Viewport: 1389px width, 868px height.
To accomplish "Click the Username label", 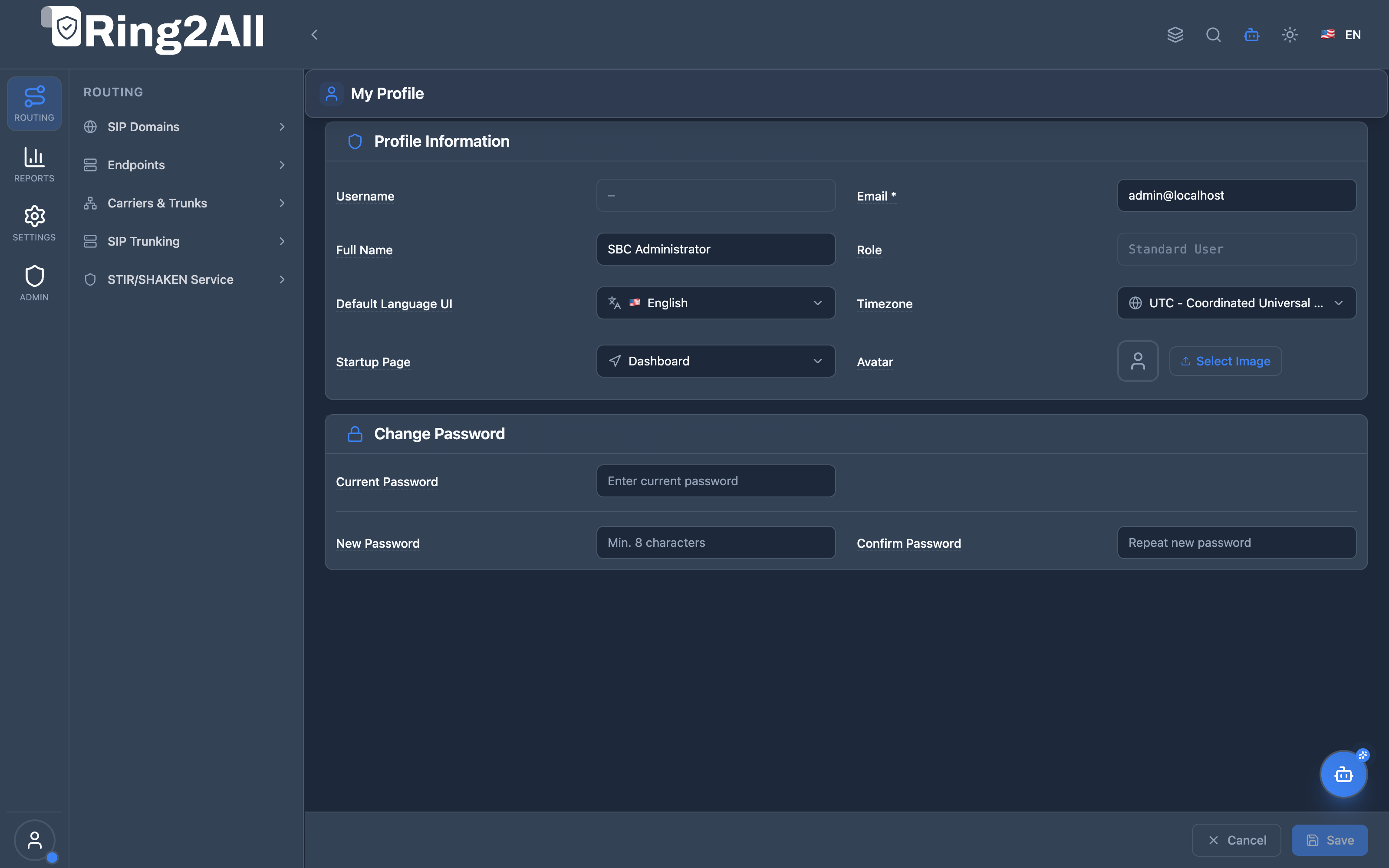I will pyautogui.click(x=365, y=196).
